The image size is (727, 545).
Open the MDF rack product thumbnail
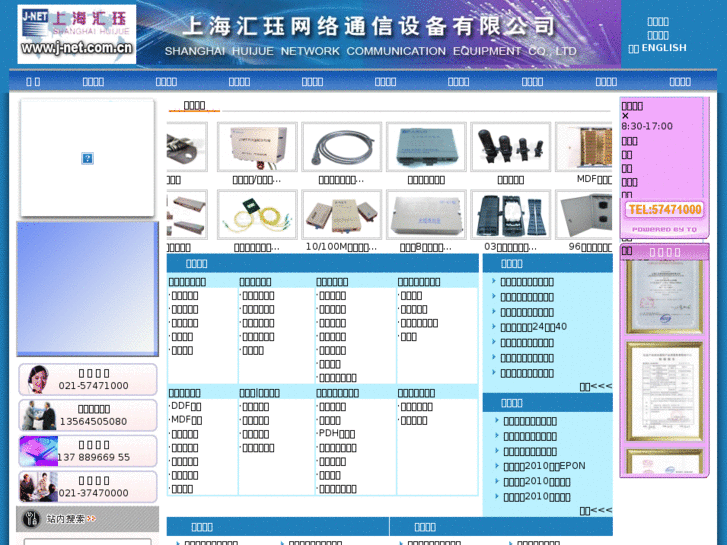click(584, 147)
